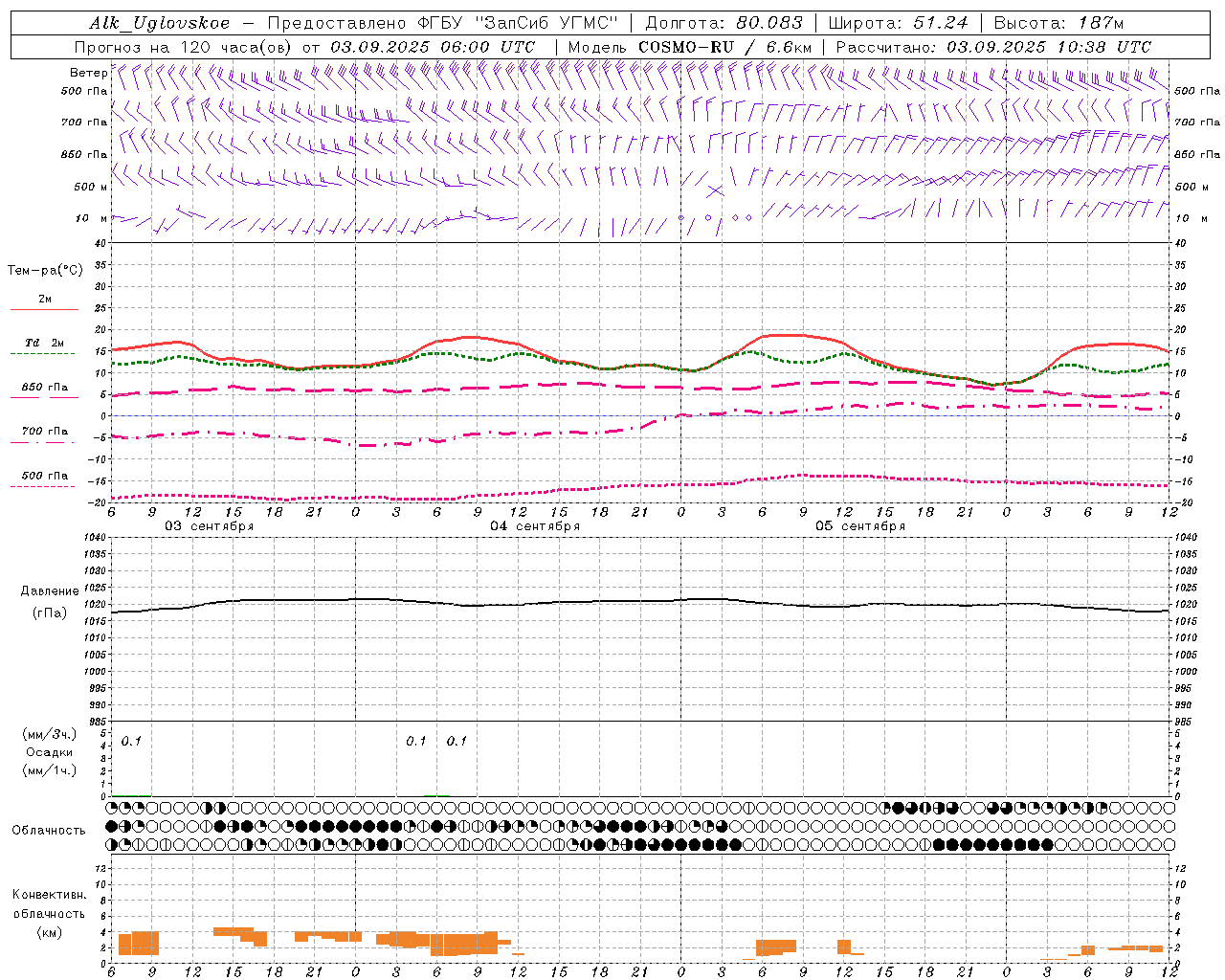Click the Осадки precipitation label
Image resolution: width=1225 pixels, height=980 pixels.
click(x=50, y=752)
